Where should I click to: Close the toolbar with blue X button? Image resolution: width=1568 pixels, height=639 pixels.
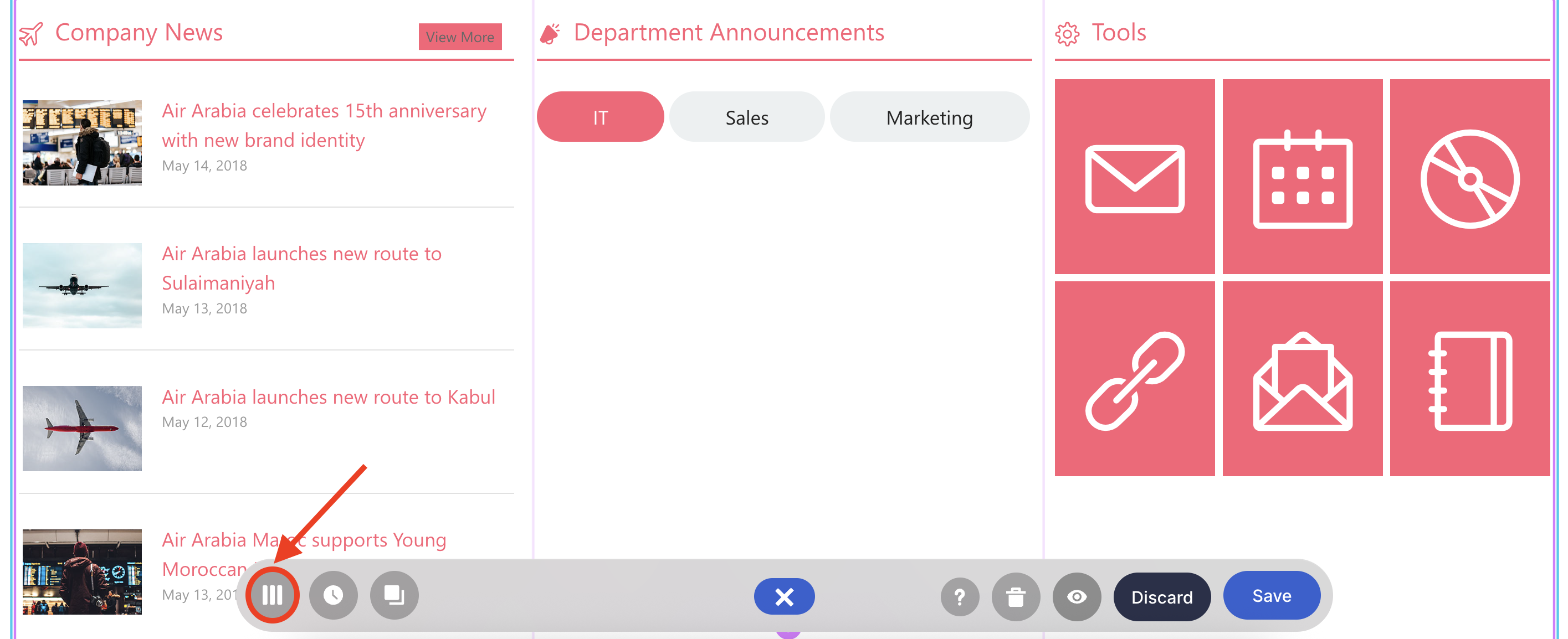pos(784,596)
